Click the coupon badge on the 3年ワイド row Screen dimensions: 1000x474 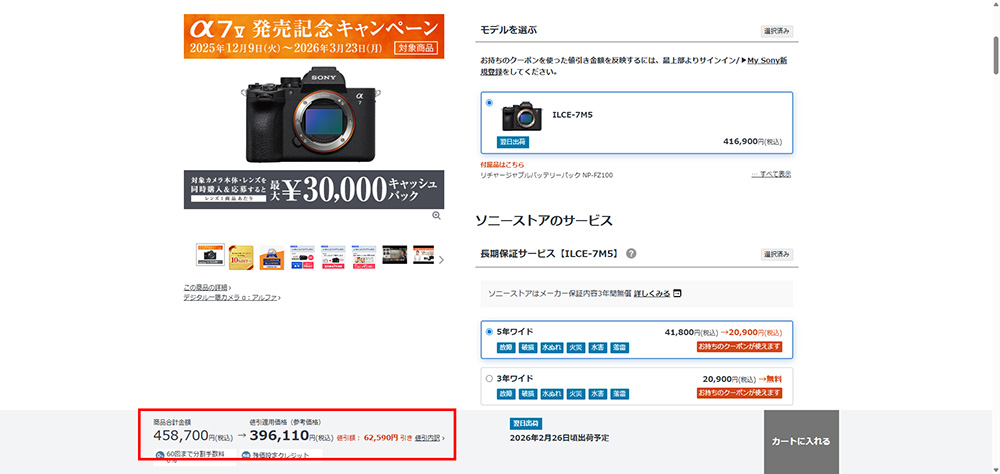(x=739, y=393)
